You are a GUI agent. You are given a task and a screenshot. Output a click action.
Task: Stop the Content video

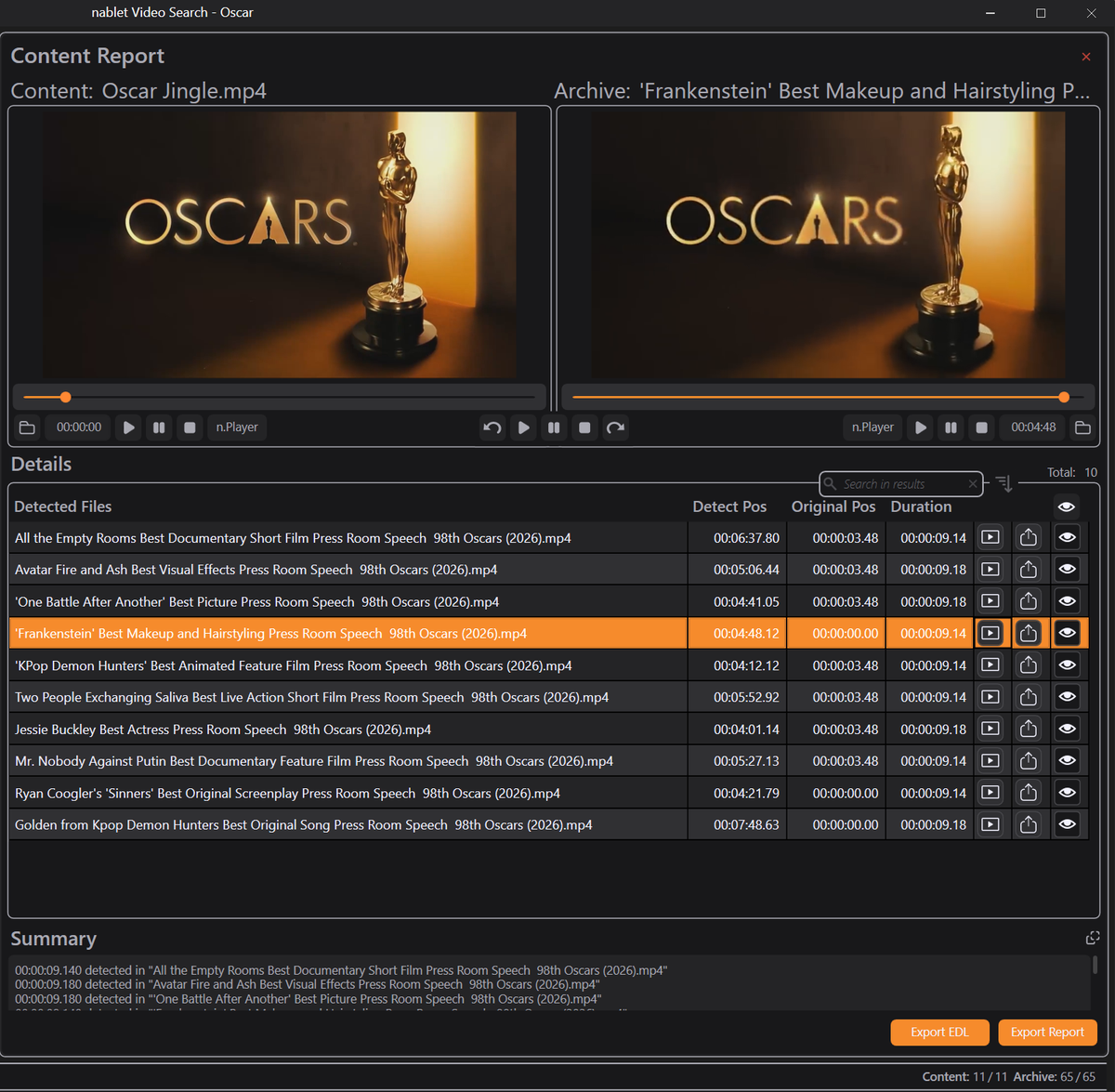click(x=190, y=428)
